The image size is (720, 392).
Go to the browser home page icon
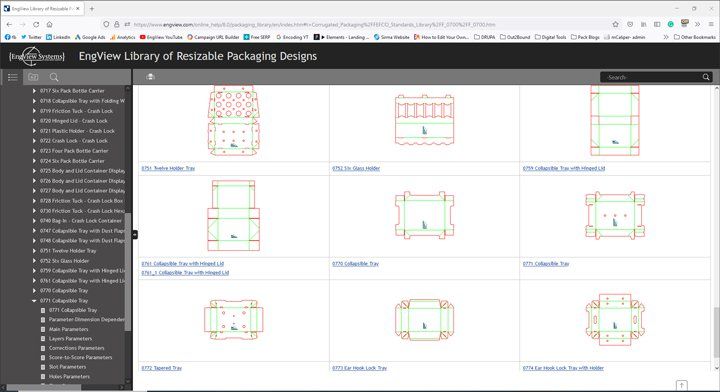pyautogui.click(x=49, y=24)
